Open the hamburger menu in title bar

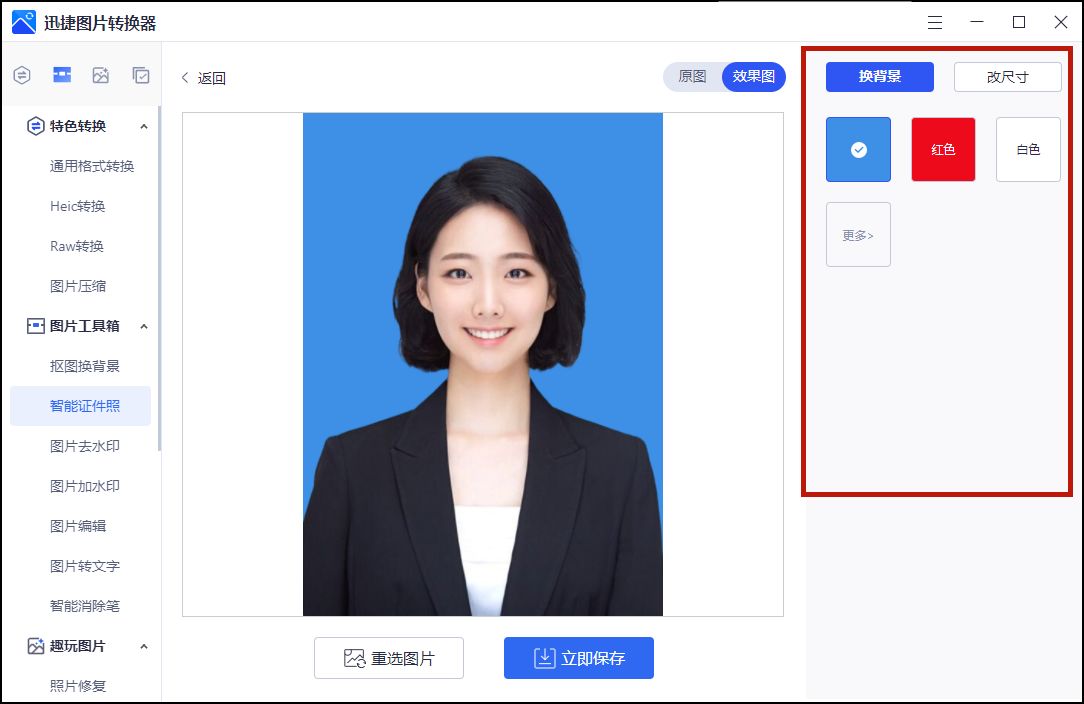coord(936,21)
